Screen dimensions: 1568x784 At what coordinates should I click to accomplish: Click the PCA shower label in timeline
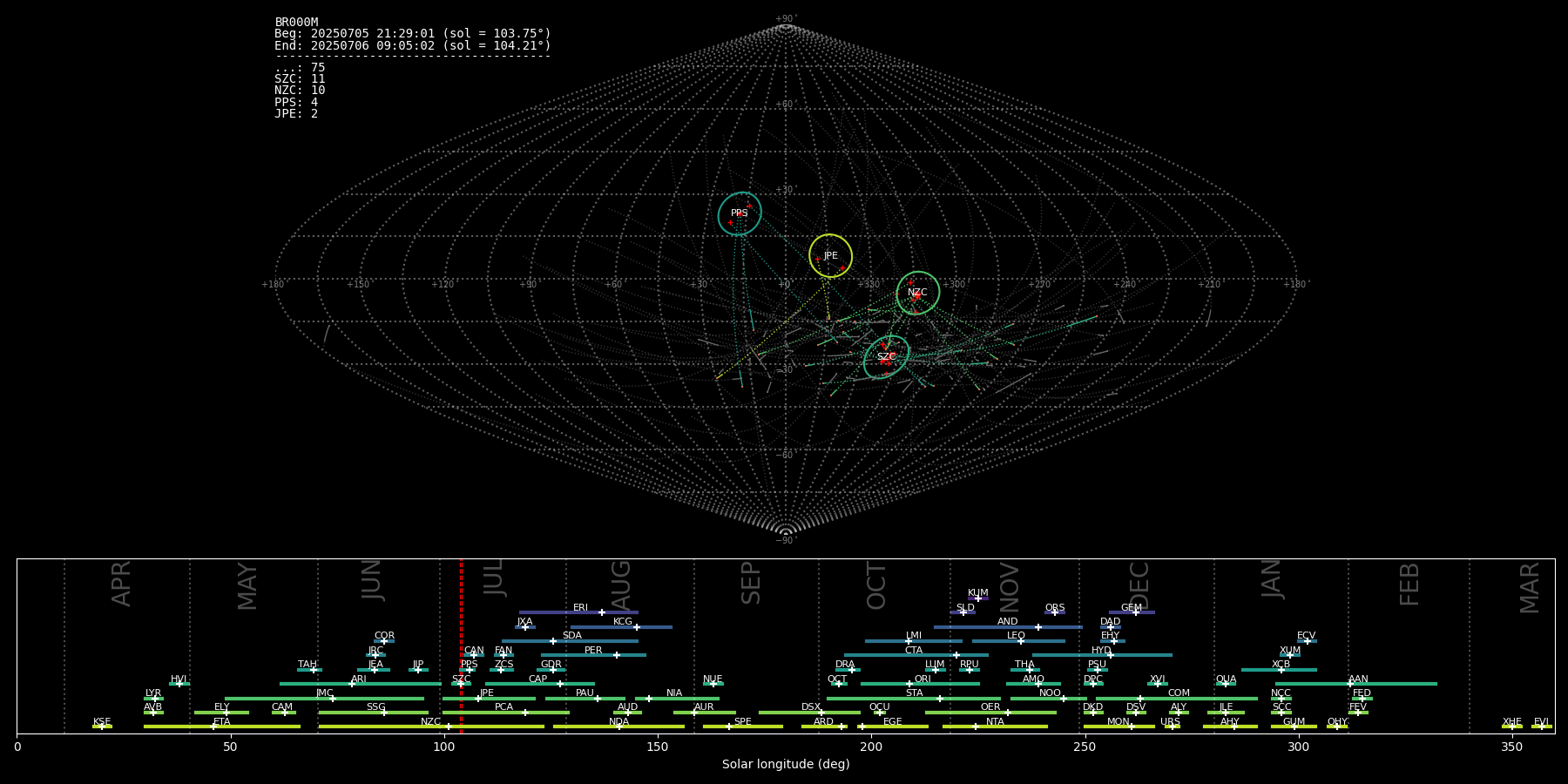(x=504, y=707)
